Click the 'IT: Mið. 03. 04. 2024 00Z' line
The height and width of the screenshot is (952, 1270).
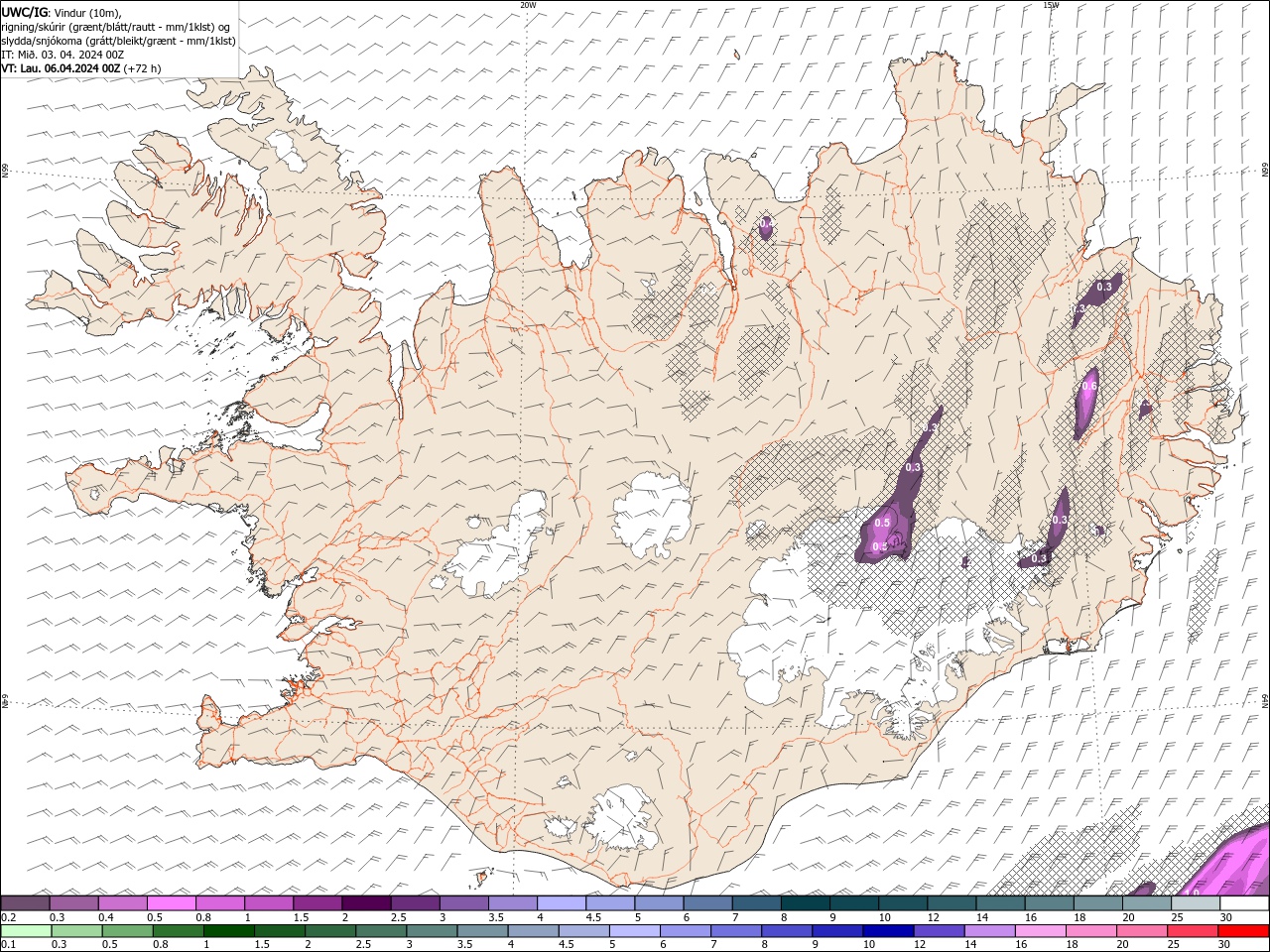63,55
